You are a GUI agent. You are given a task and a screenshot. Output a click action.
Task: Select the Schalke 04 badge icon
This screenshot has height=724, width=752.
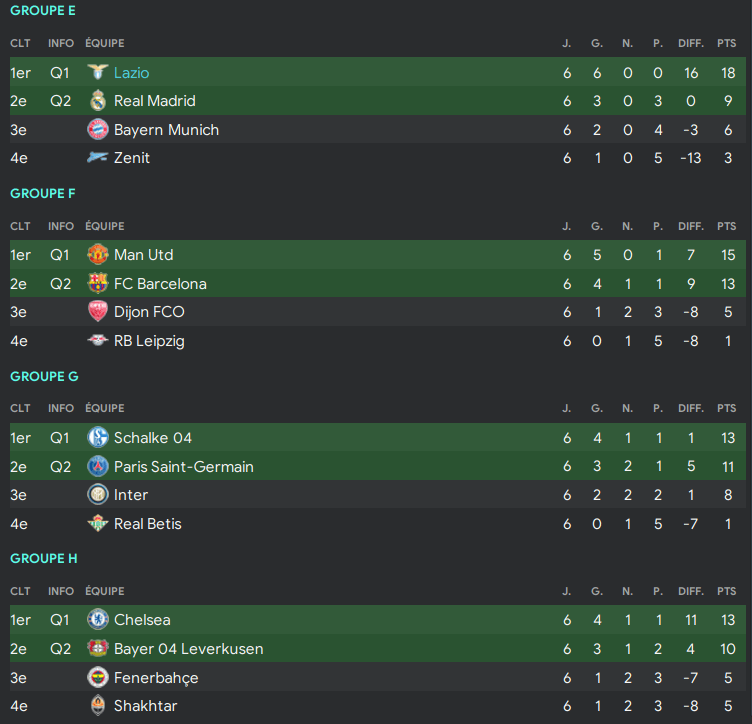[97, 438]
